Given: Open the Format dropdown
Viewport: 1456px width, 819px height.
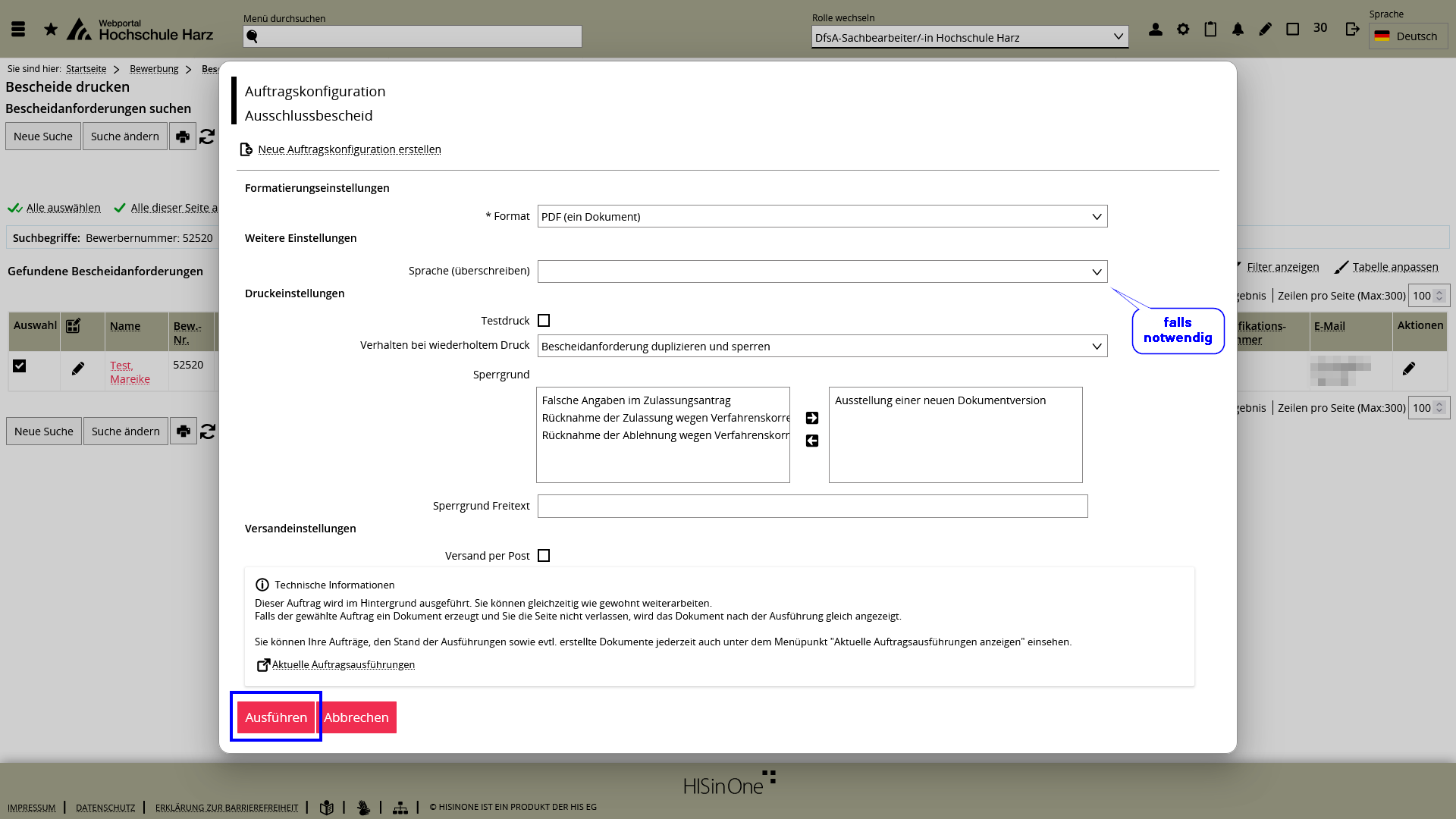Looking at the screenshot, I should (x=822, y=217).
